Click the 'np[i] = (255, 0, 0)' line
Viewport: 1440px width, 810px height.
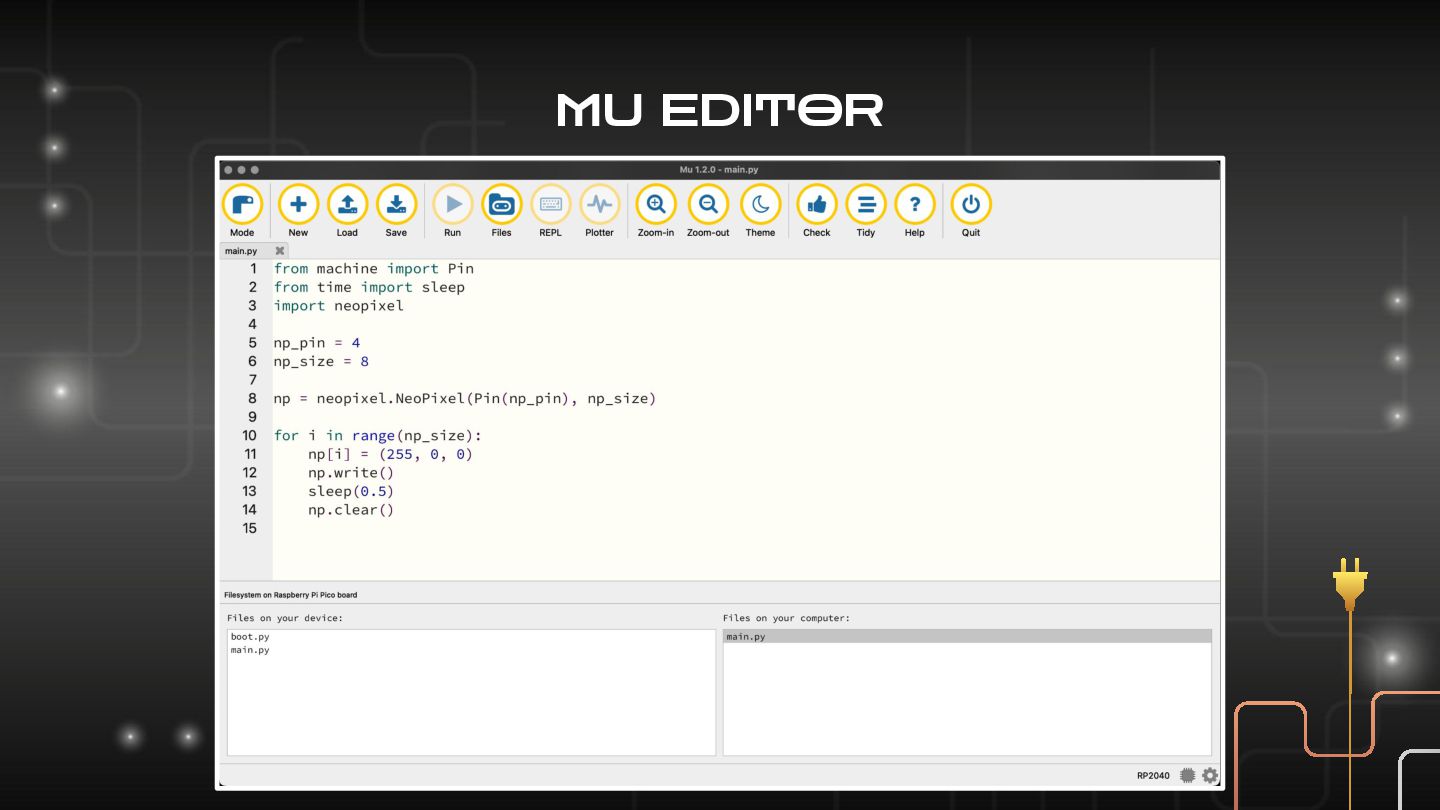pyautogui.click(x=390, y=454)
